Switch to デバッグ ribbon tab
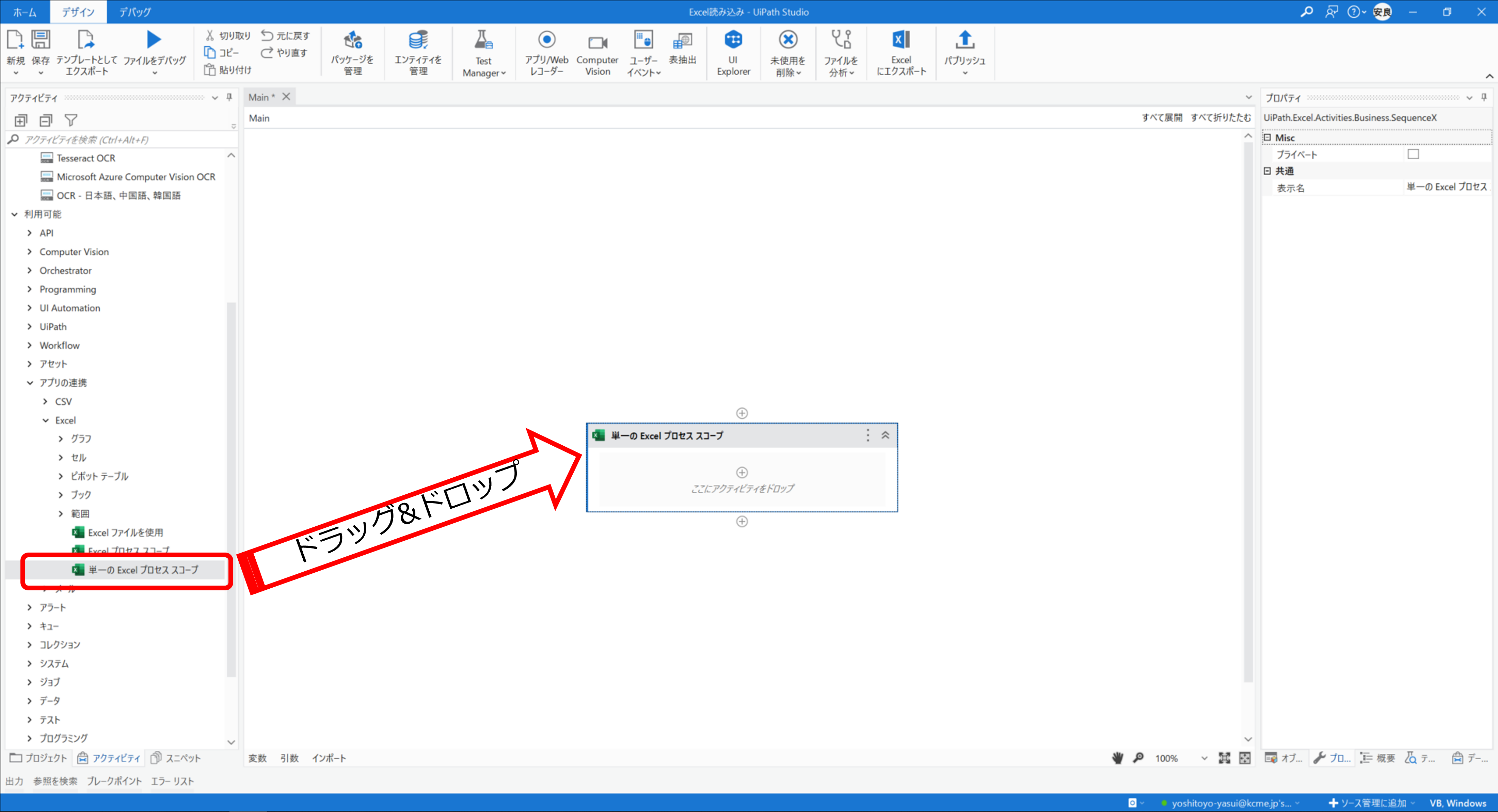This screenshot has height=812, width=1498. coord(135,12)
